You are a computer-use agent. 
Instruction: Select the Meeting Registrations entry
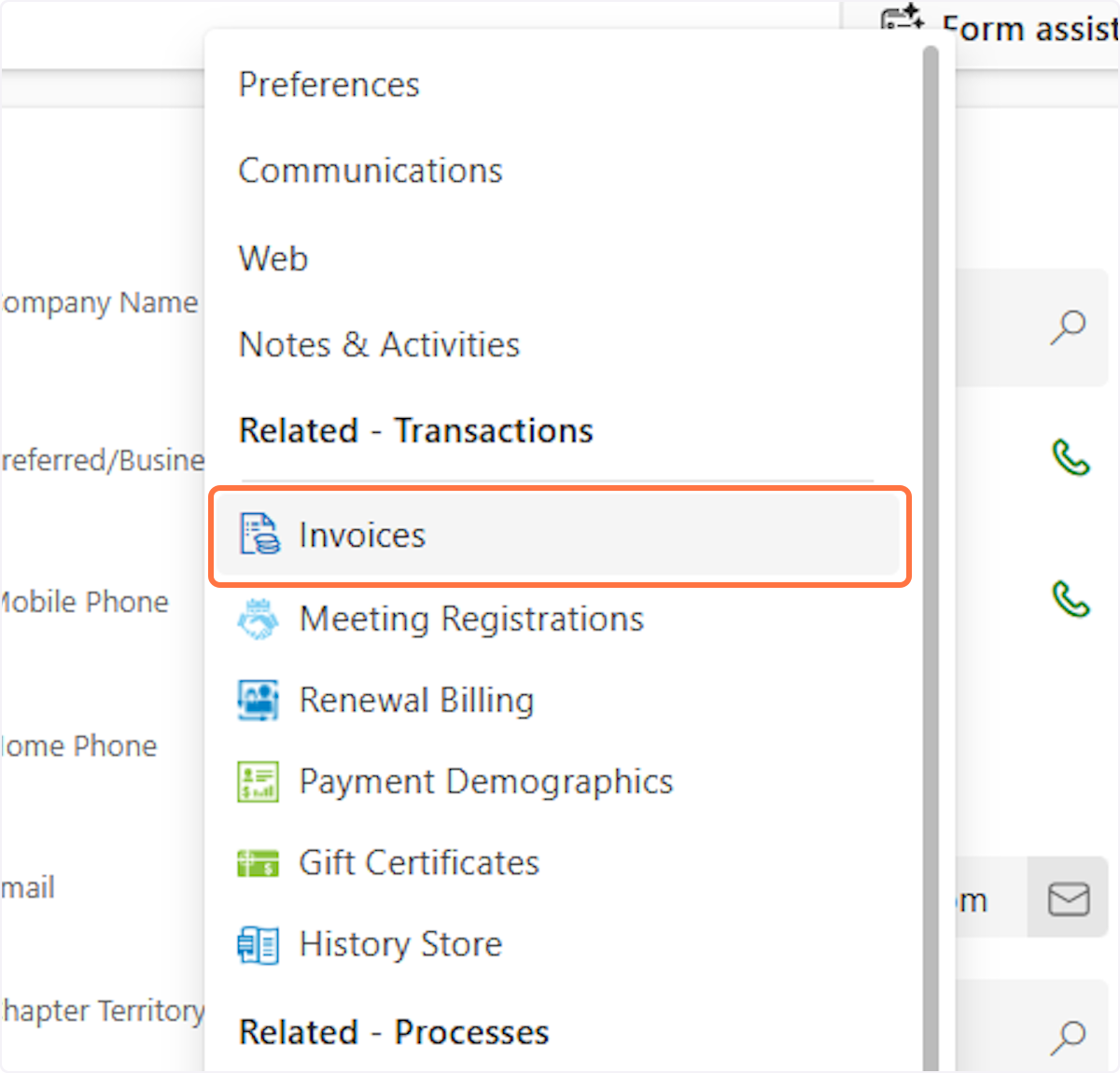[471, 619]
